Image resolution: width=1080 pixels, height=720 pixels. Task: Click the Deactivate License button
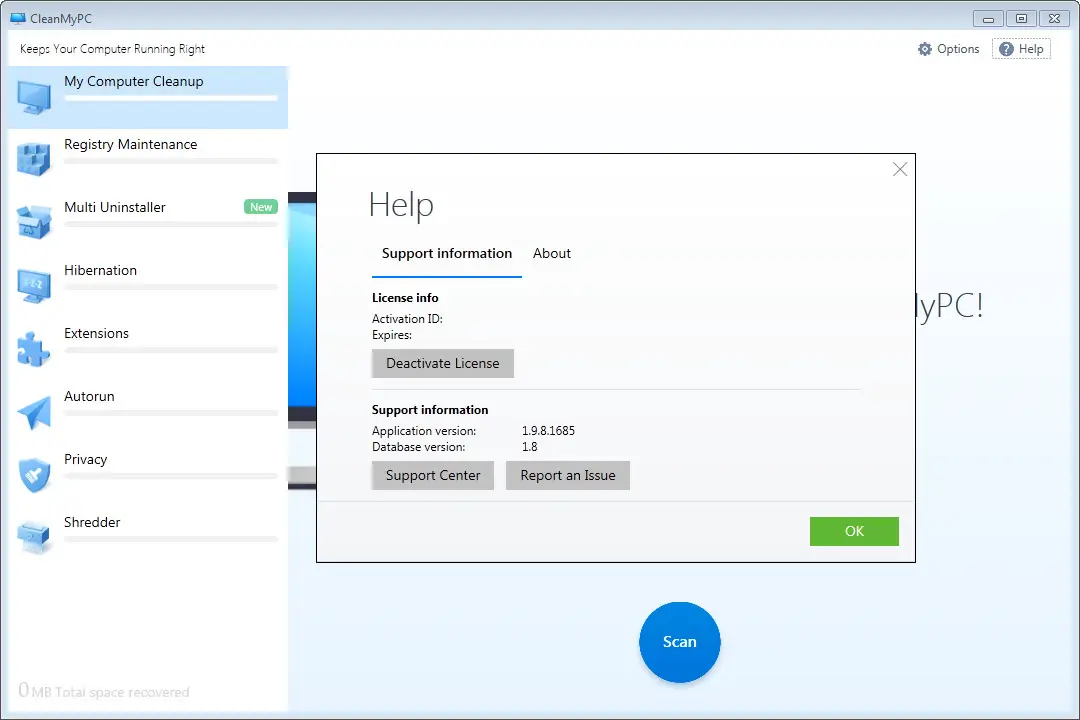click(443, 363)
